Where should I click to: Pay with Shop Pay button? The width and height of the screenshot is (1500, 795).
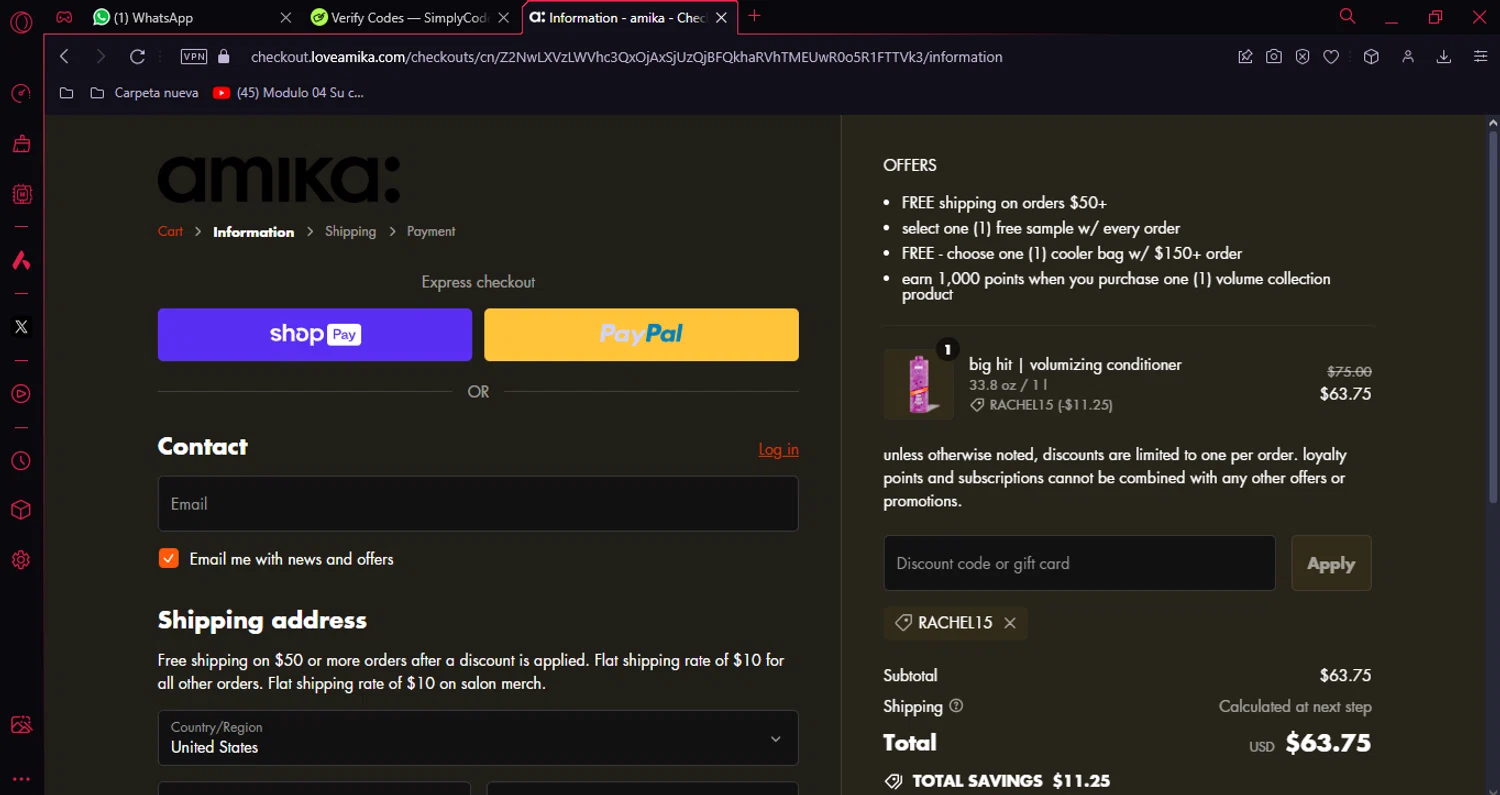315,334
